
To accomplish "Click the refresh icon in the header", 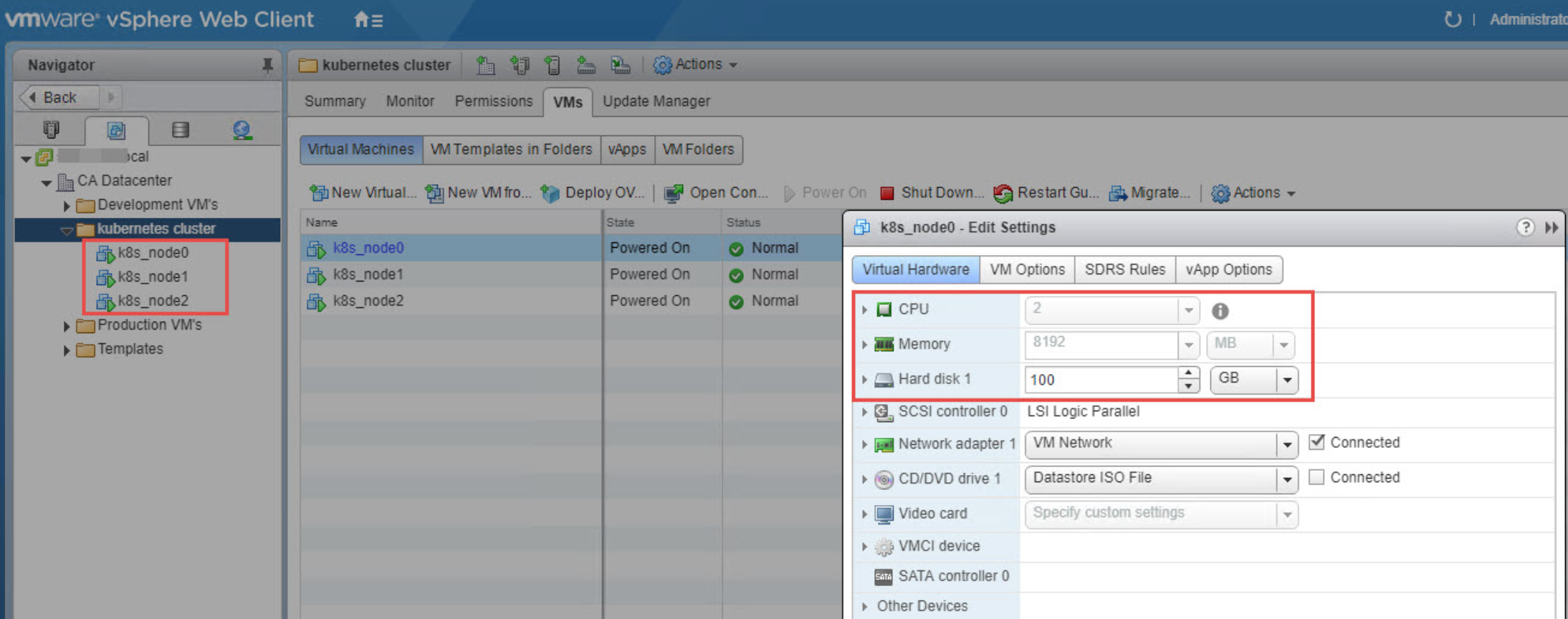I will click(x=1452, y=19).
